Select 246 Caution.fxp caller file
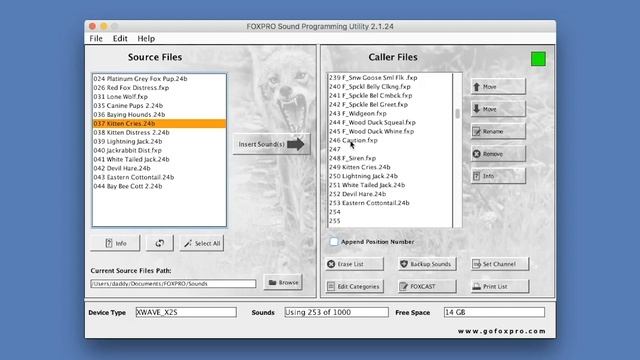The image size is (640, 360). 390,140
